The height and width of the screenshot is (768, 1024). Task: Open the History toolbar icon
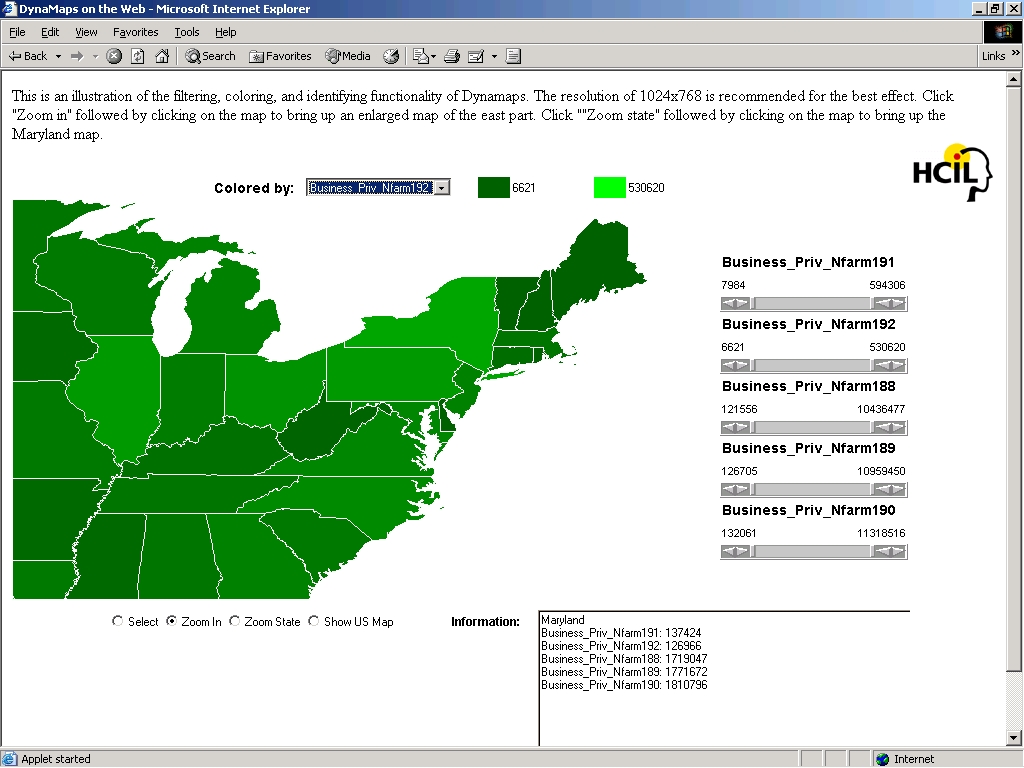(391, 56)
